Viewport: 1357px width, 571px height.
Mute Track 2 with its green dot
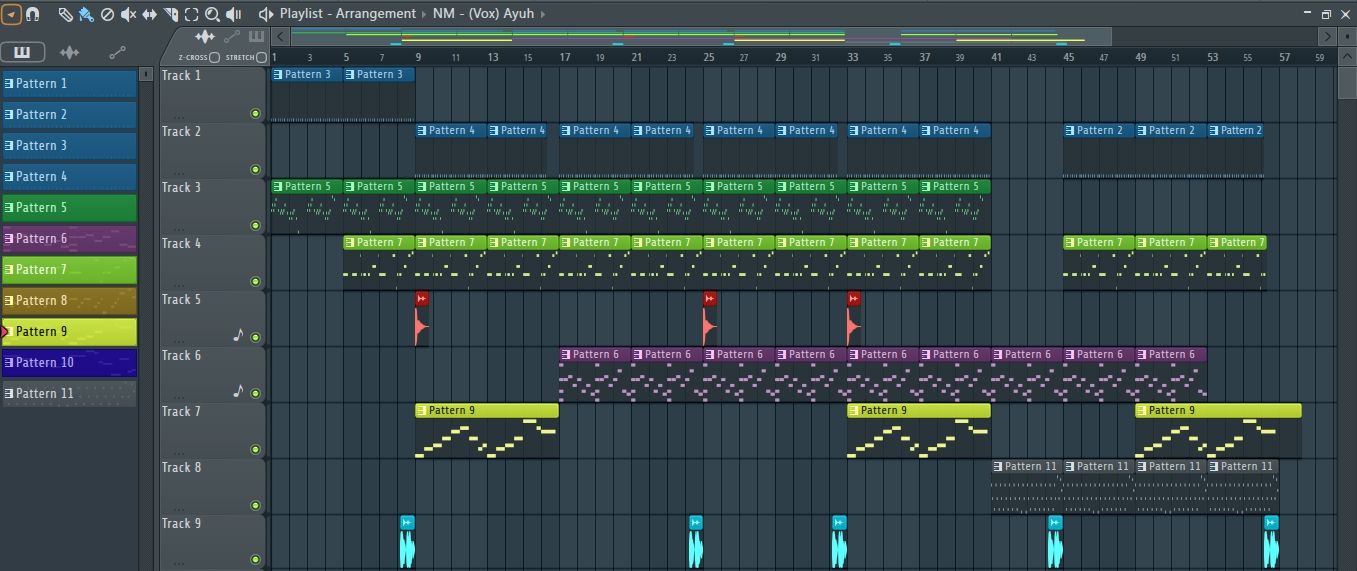pos(255,170)
